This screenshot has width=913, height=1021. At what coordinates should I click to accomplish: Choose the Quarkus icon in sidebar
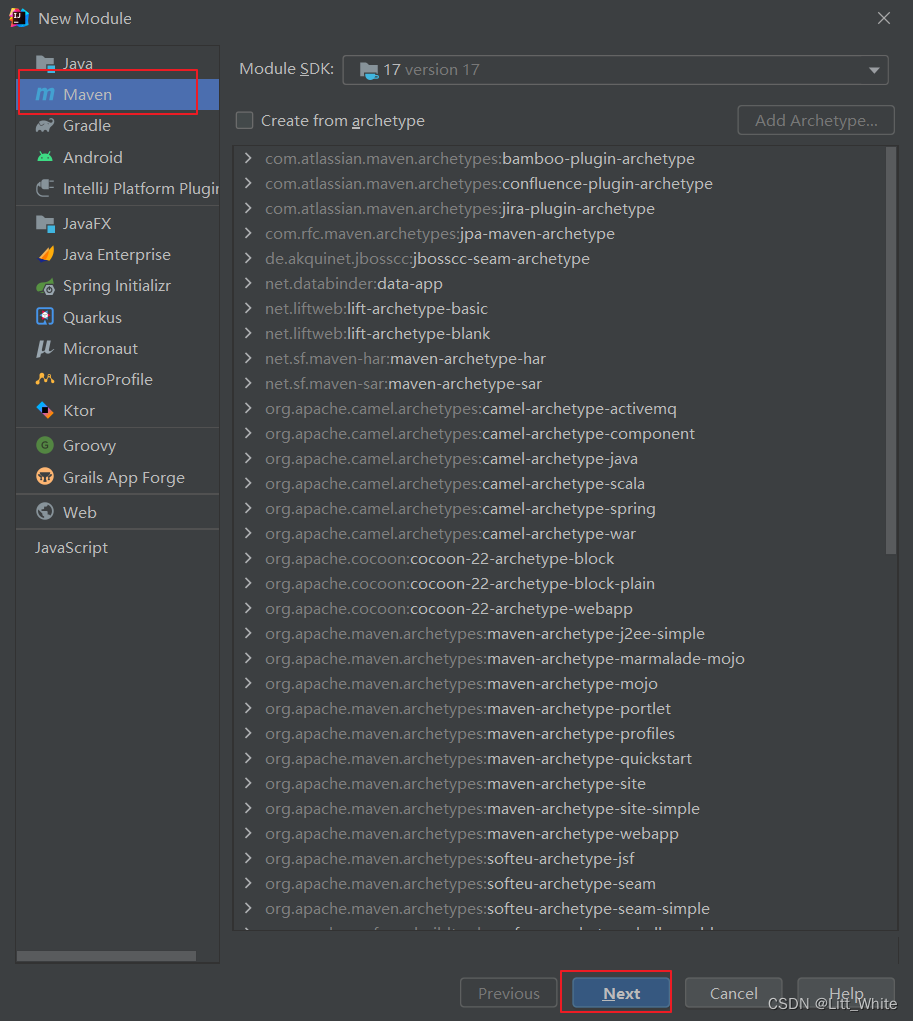point(45,317)
